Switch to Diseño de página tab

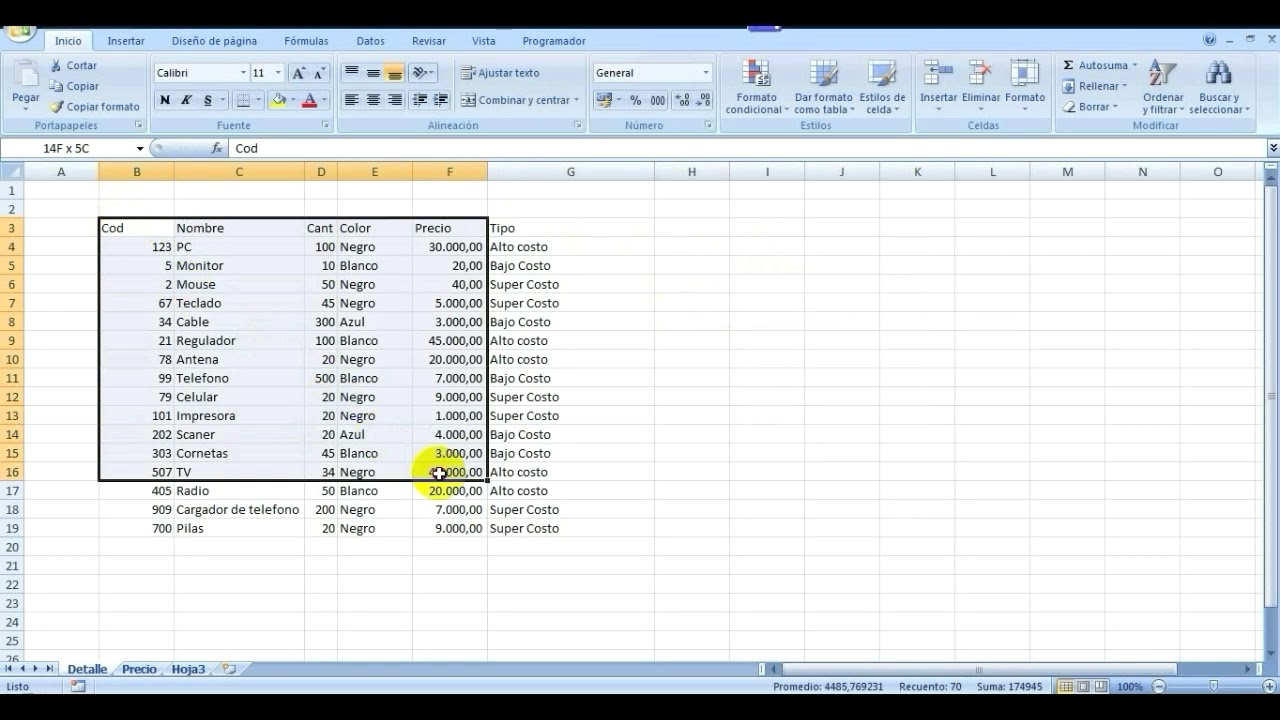click(x=214, y=41)
